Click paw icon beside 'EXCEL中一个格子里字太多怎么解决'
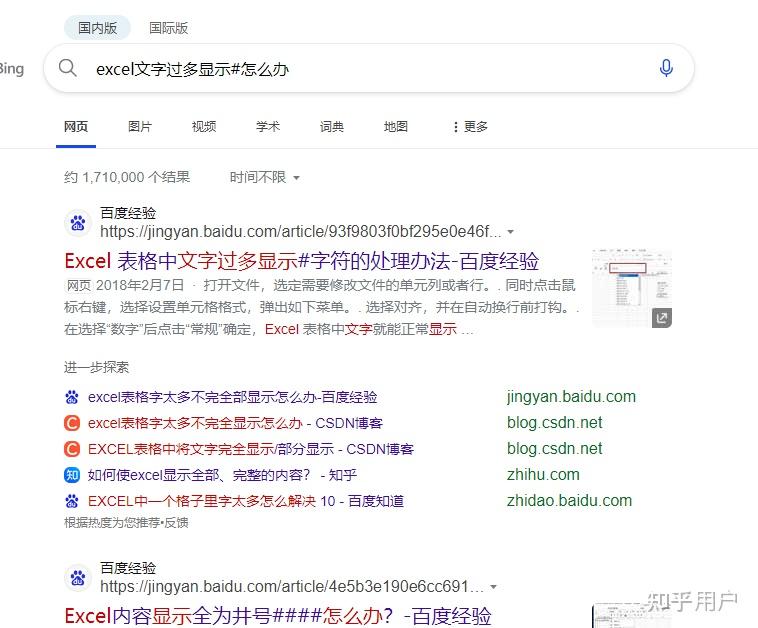This screenshot has width=758, height=628. coord(72,501)
